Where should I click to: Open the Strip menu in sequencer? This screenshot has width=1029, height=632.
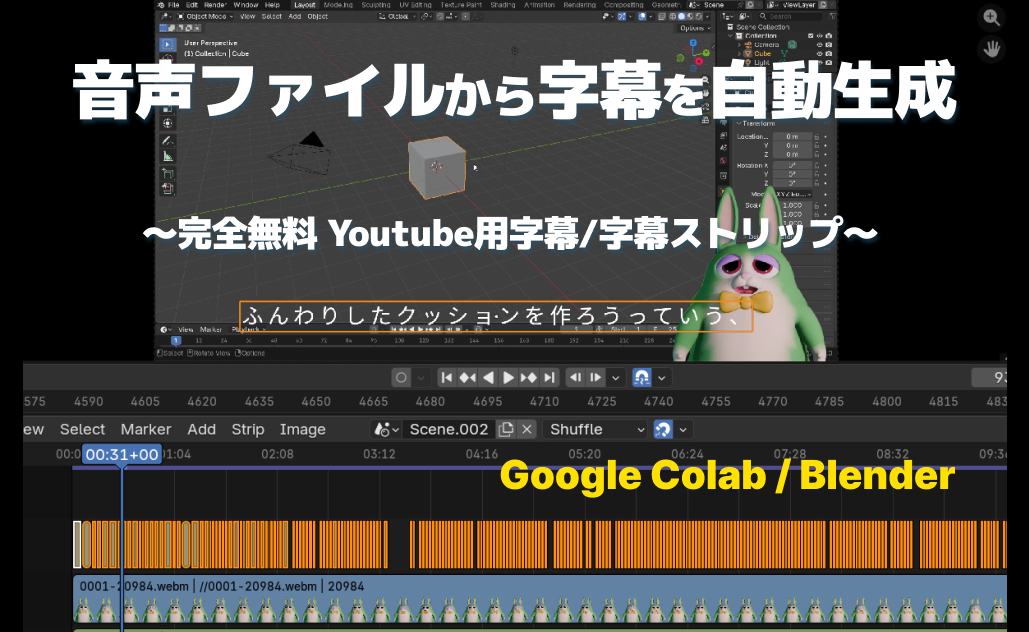tap(247, 429)
